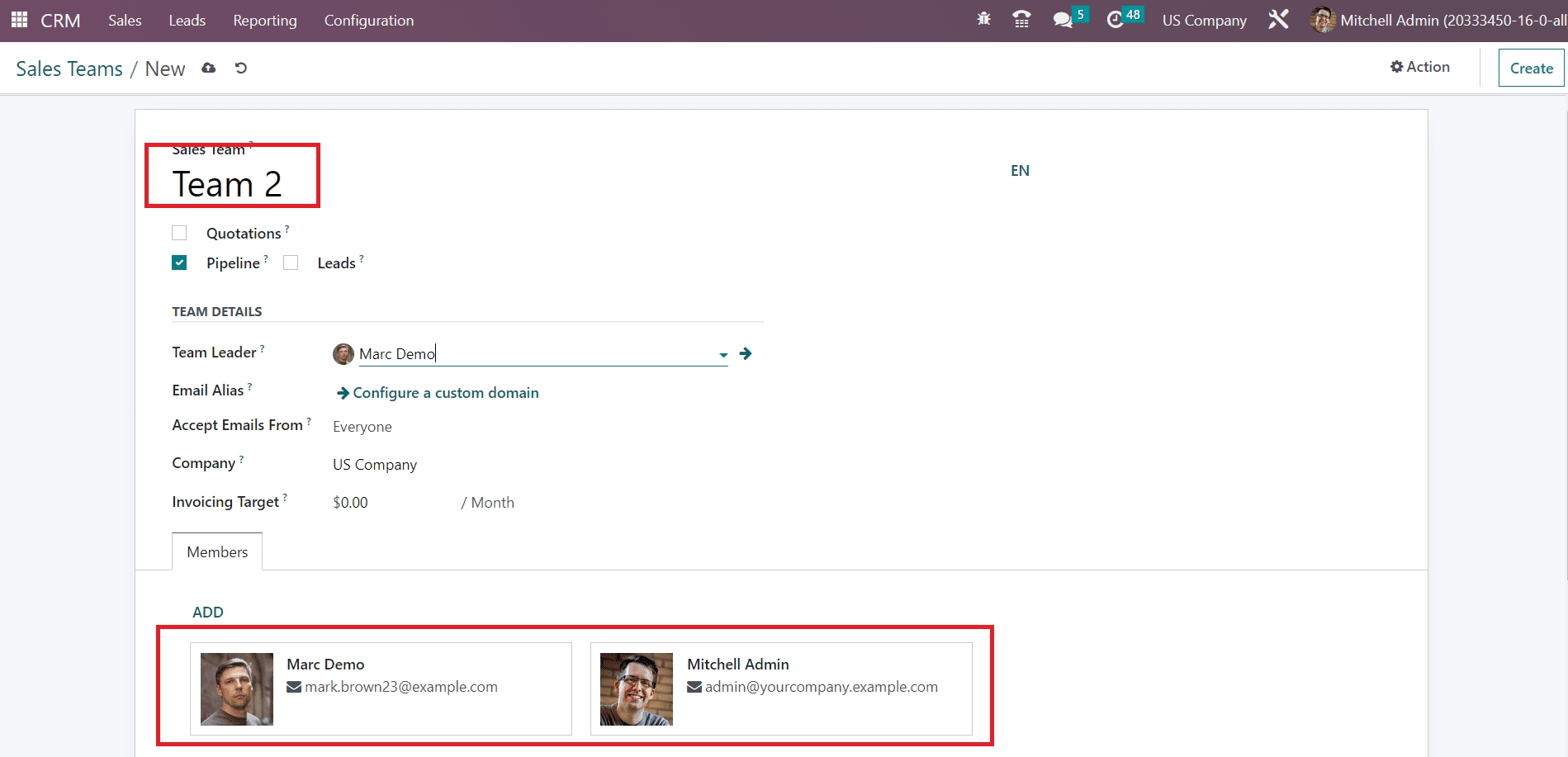1568x757 pixels.
Task: Uncheck the Pipeline checkbox
Action: [x=179, y=263]
